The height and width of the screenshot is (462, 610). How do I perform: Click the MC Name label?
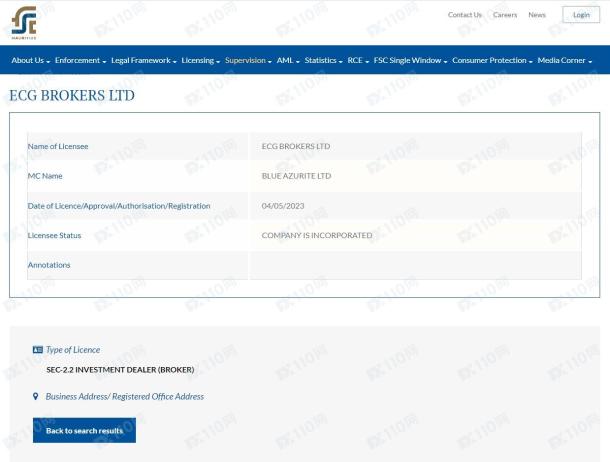tap(45, 176)
